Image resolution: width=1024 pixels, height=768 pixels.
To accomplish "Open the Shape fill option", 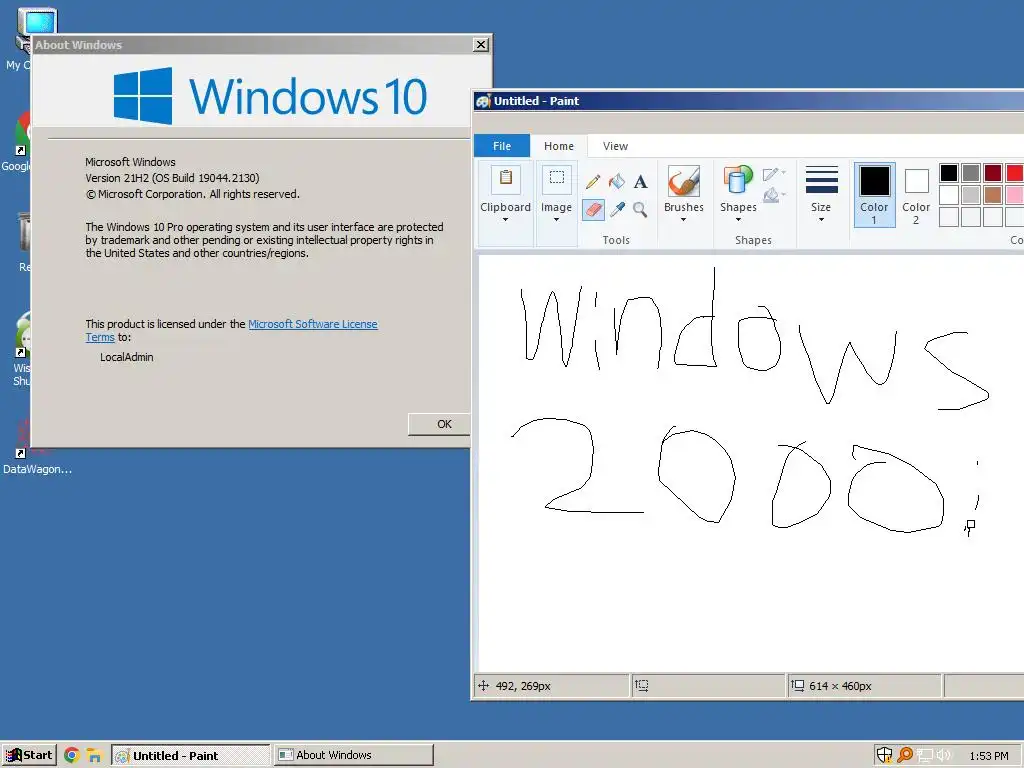I will [x=775, y=195].
